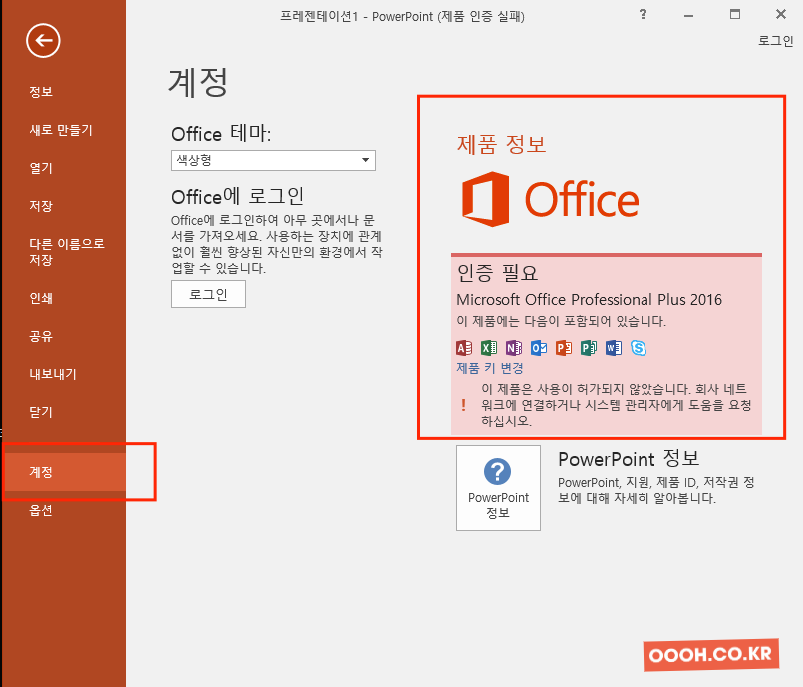Click the Skype app icon

click(639, 348)
